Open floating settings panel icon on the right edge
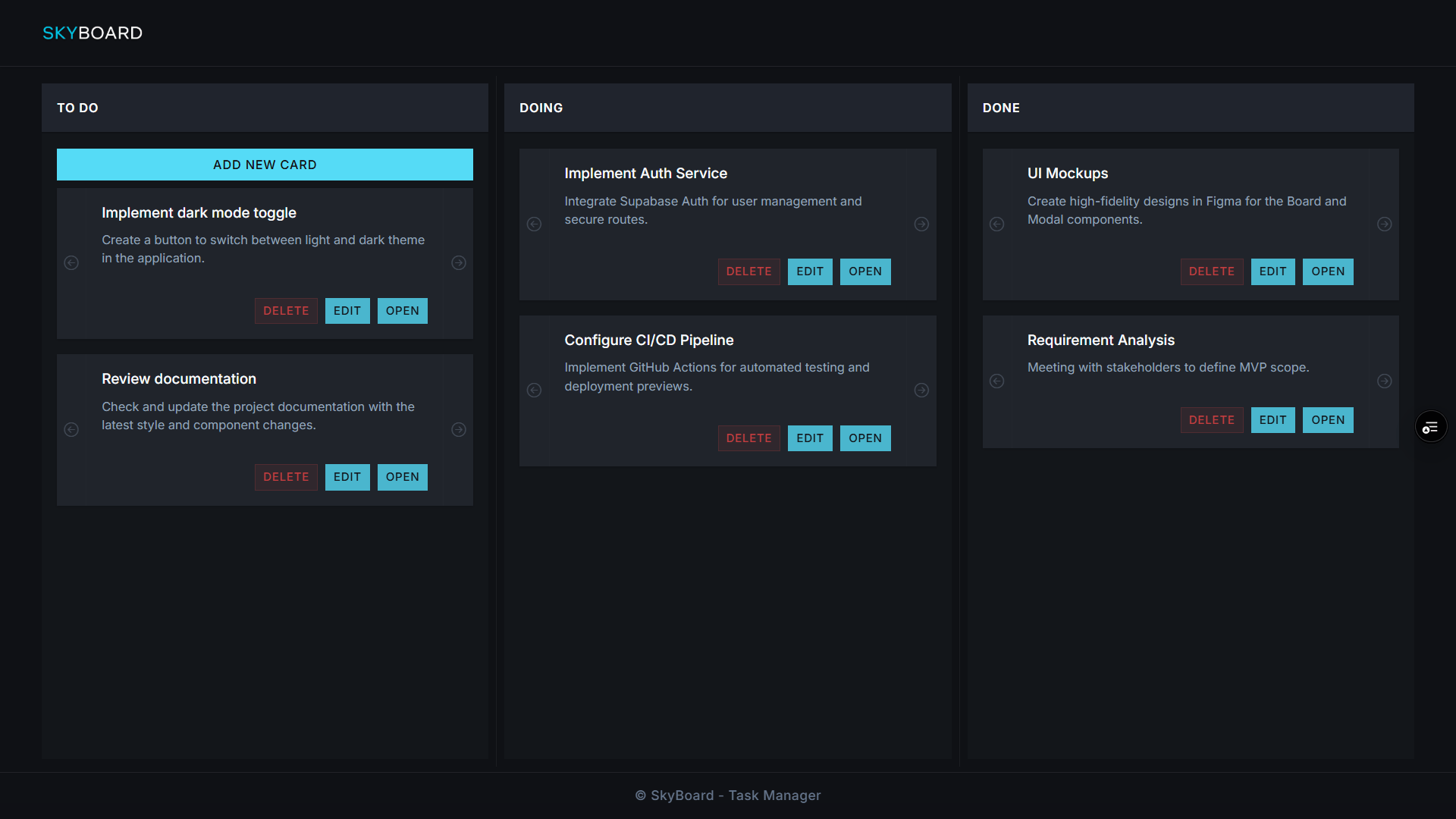This screenshot has height=819, width=1456. coord(1431,428)
